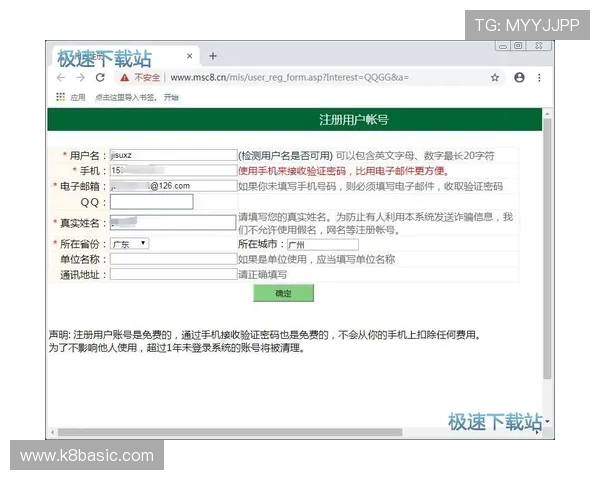
Task: Close the current browser tab
Action: coord(189,56)
